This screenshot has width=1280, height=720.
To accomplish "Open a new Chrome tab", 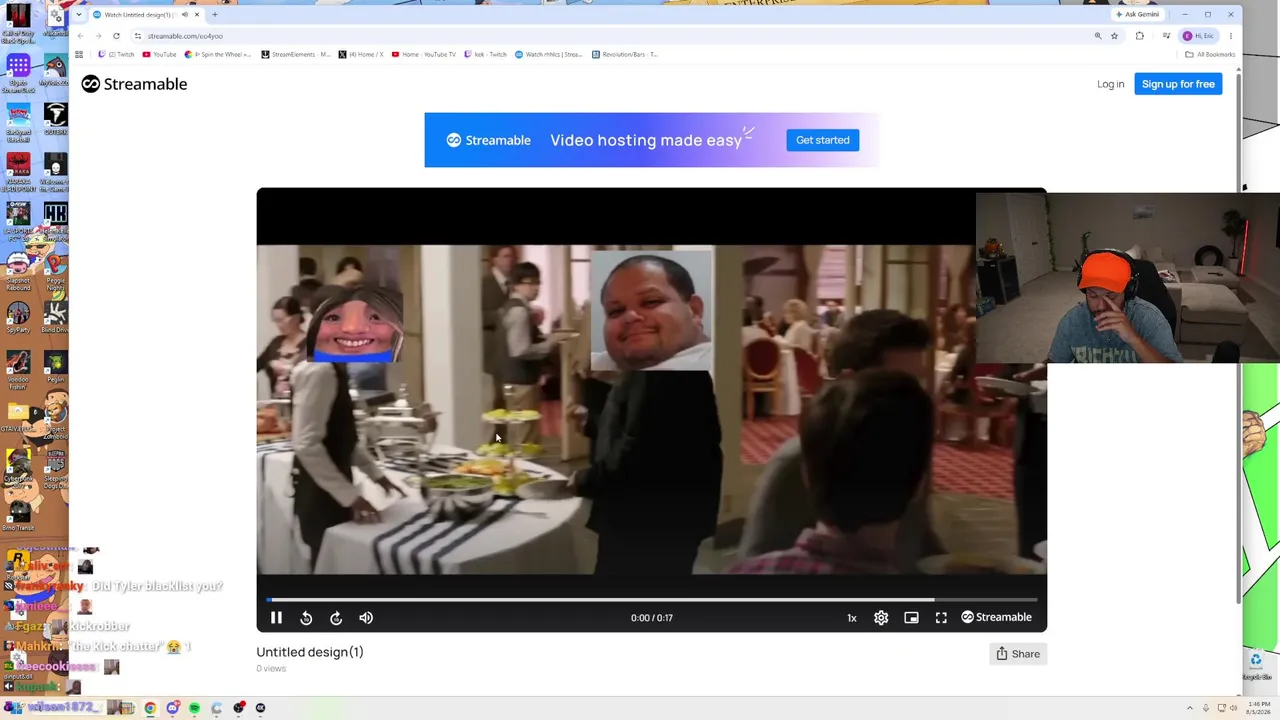I will pos(214,15).
